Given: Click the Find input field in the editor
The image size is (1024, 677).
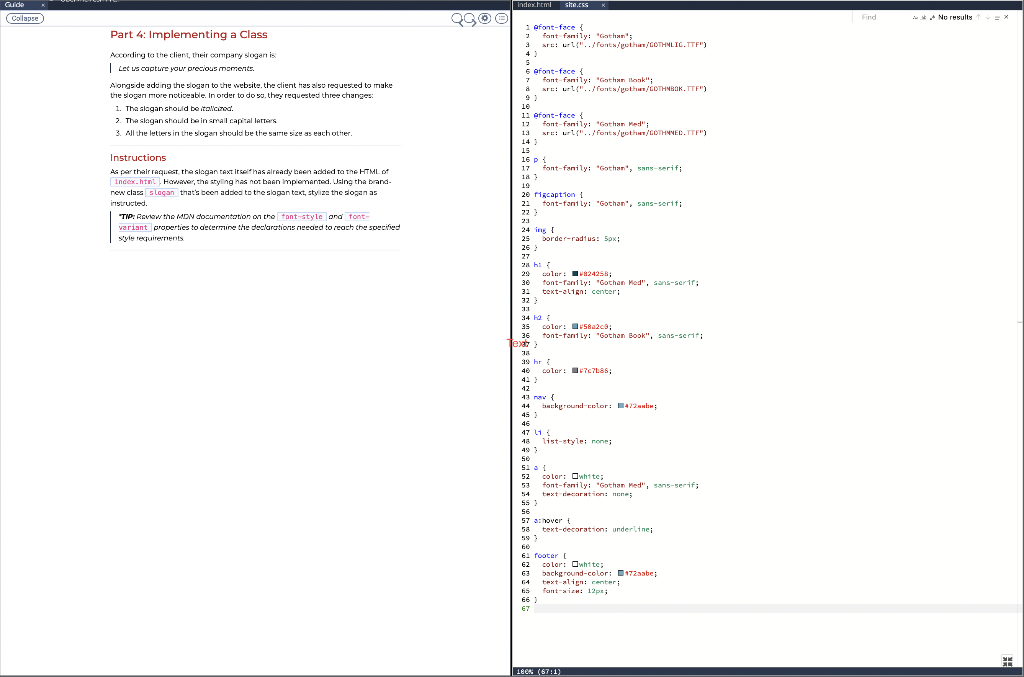Looking at the screenshot, I should (870, 17).
